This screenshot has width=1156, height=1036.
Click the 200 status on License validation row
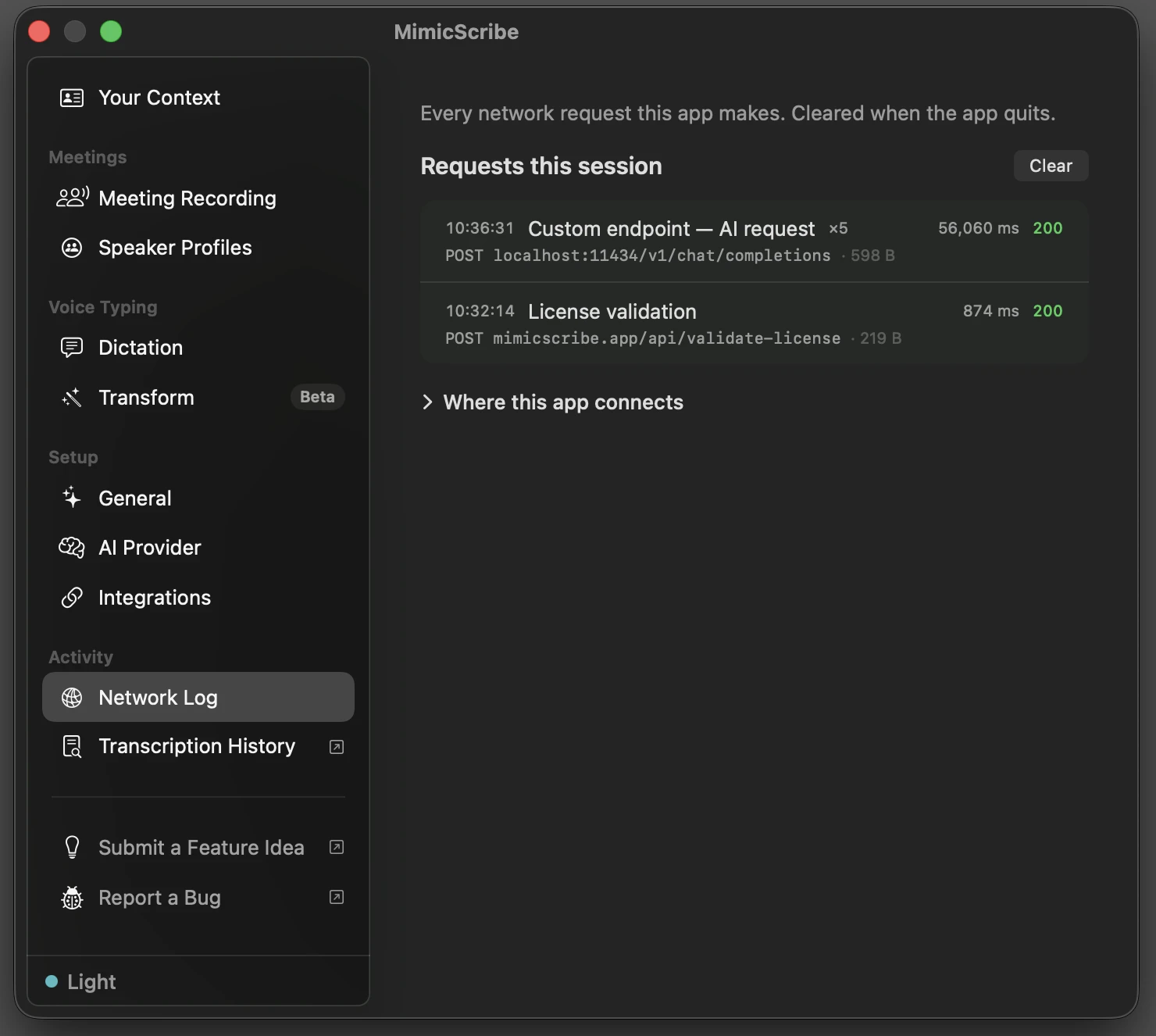pos(1047,311)
